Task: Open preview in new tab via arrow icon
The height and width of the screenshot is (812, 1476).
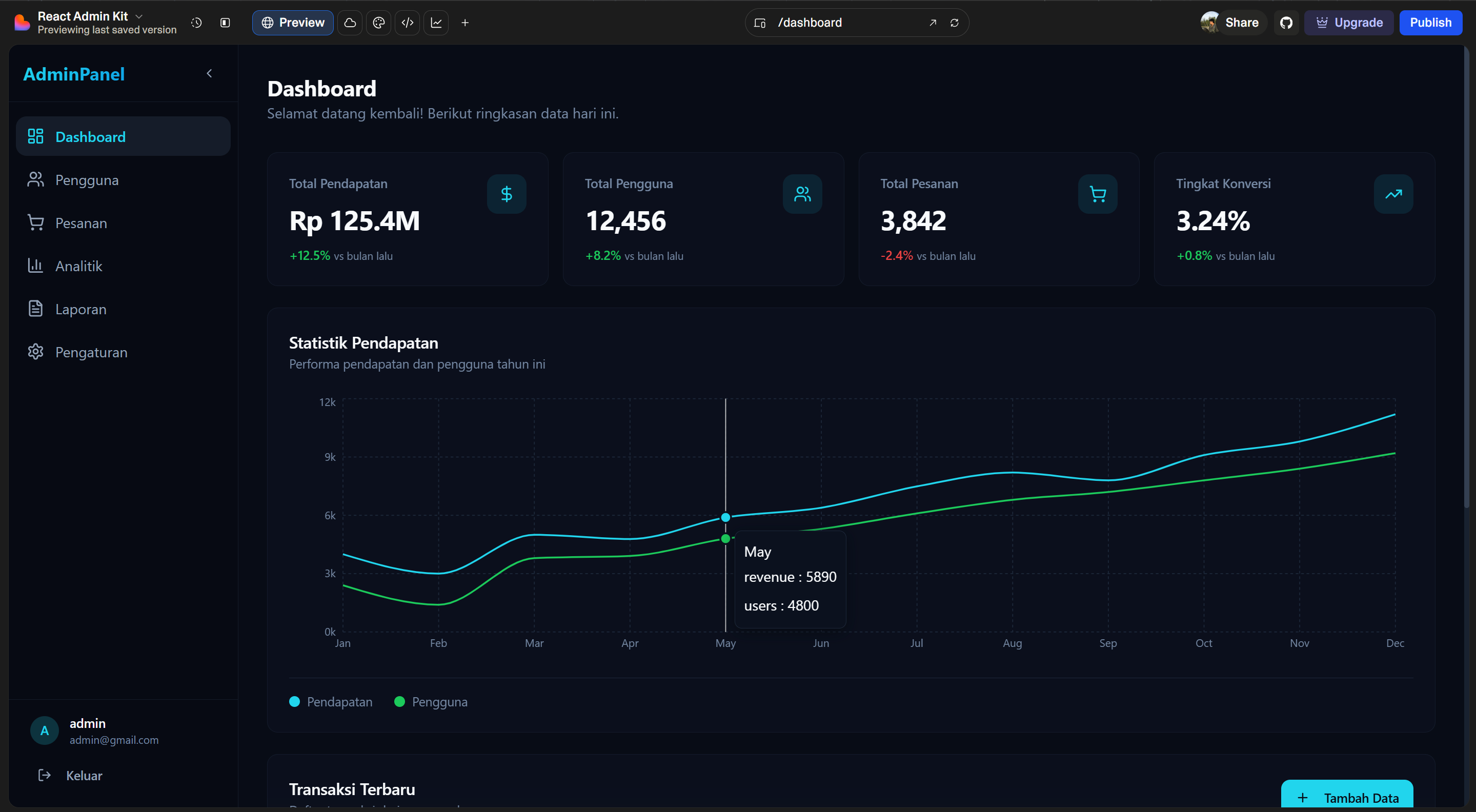Action: coord(932,23)
